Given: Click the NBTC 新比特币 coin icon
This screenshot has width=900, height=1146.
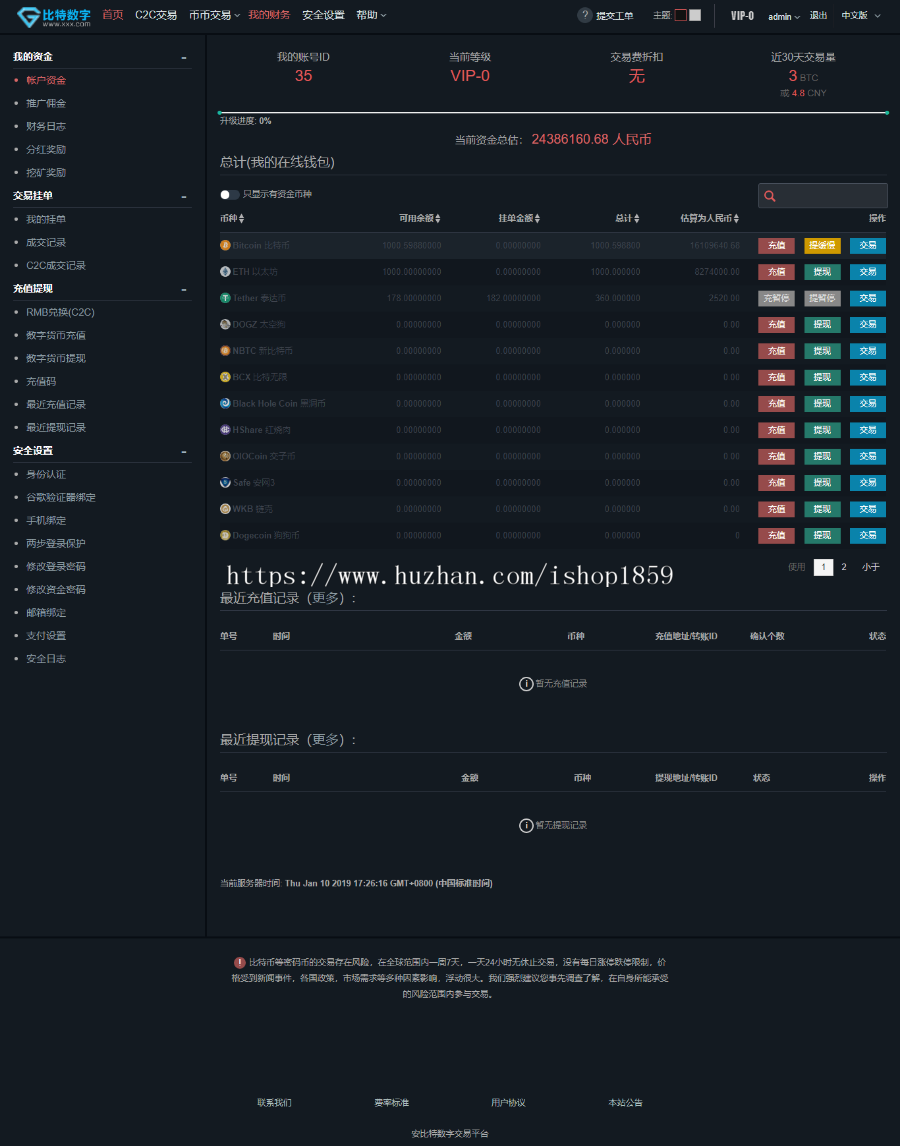Looking at the screenshot, I should click(225, 351).
